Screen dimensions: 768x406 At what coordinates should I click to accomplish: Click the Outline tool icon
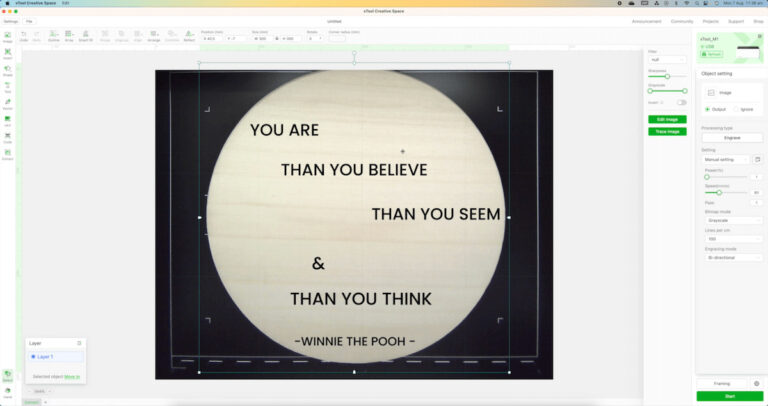pyautogui.click(x=54, y=37)
